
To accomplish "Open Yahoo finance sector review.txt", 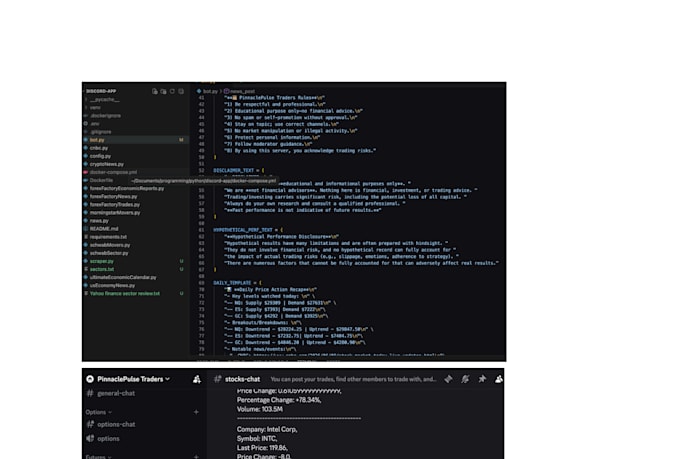I will pos(124,294).
